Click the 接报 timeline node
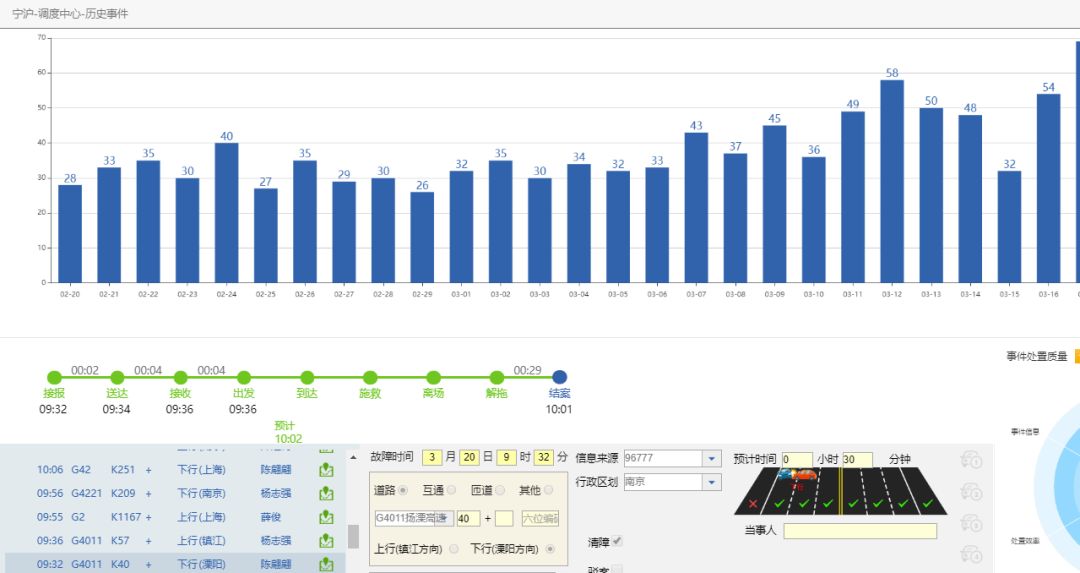1080x573 pixels. tap(54, 377)
